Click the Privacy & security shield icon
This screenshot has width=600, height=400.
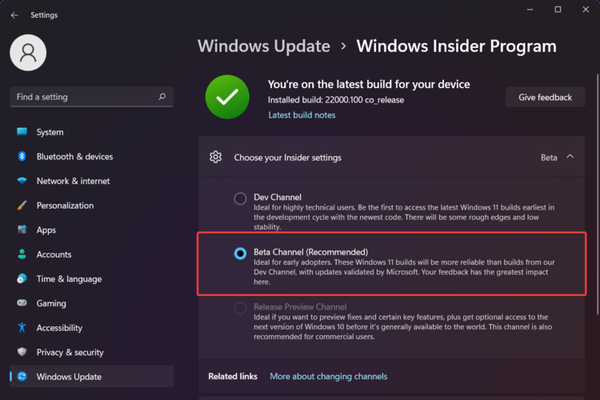click(21, 352)
